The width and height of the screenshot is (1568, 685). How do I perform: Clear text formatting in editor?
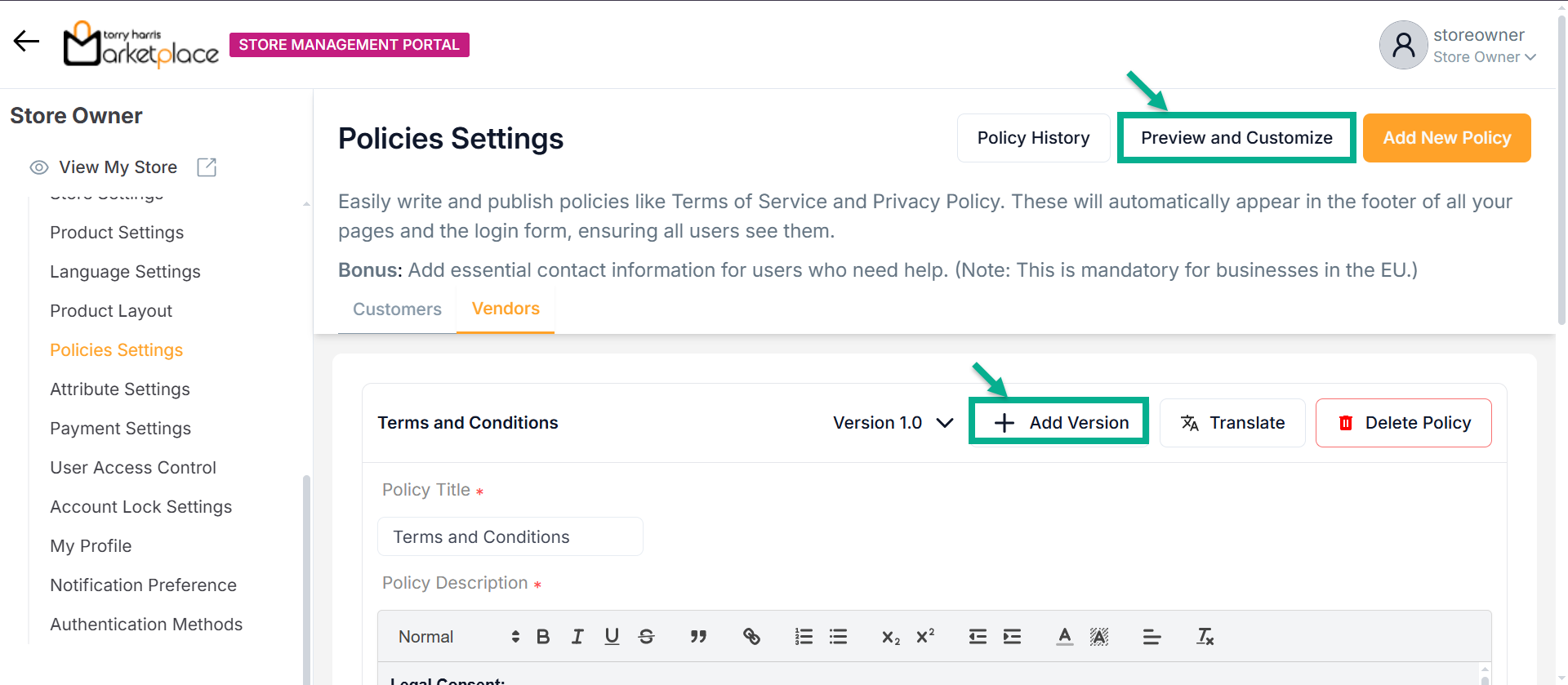(1205, 637)
